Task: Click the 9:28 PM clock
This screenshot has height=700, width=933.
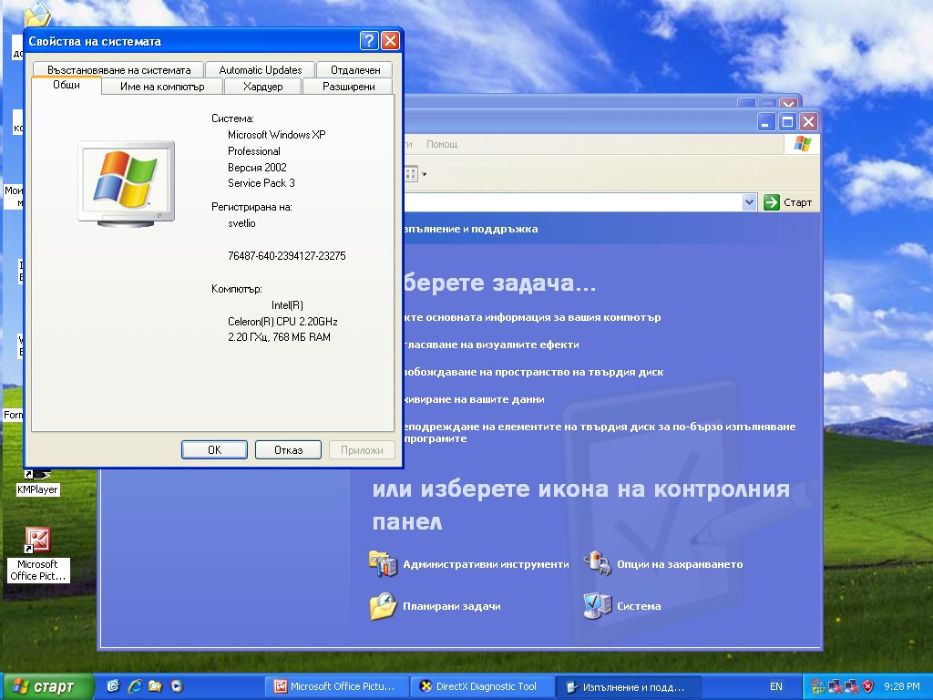Action: coord(902,686)
